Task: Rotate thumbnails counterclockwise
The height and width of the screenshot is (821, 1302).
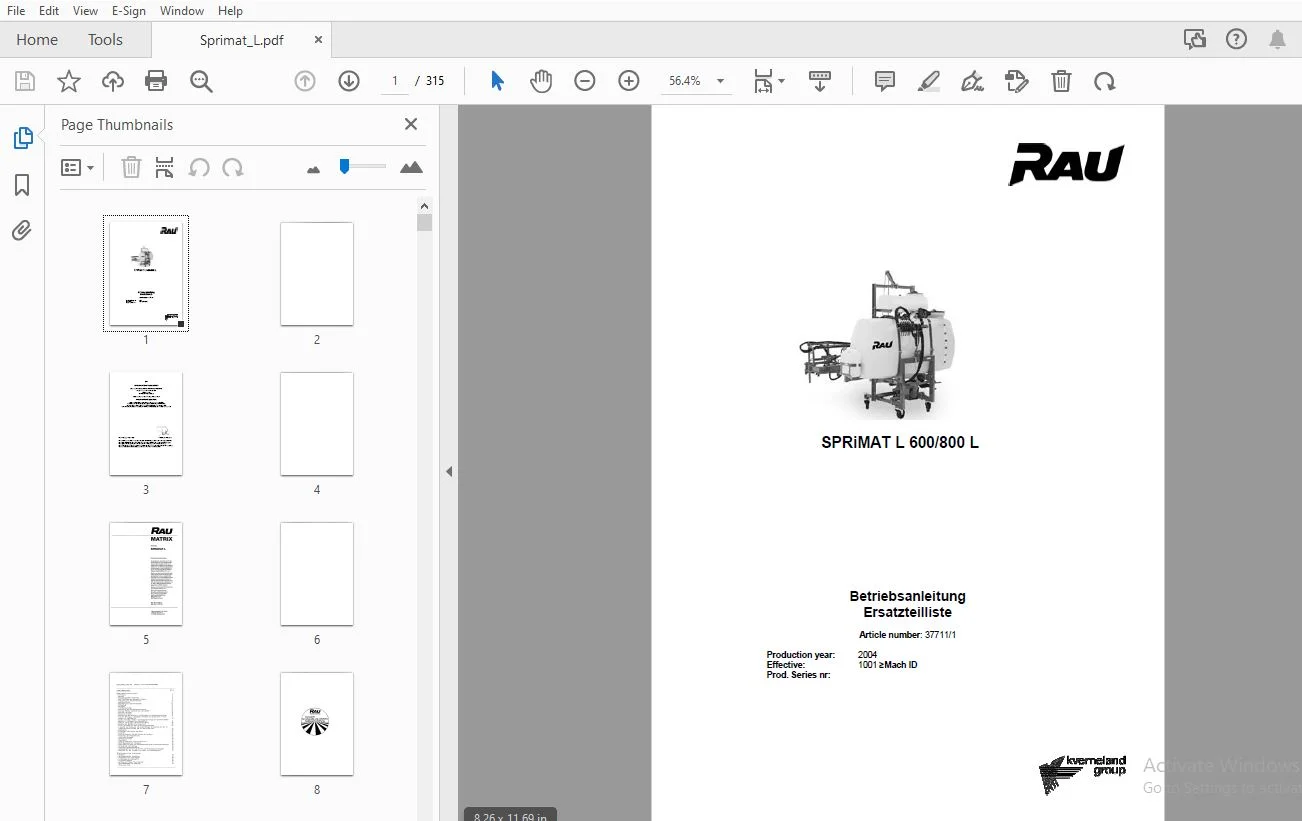Action: (x=199, y=167)
